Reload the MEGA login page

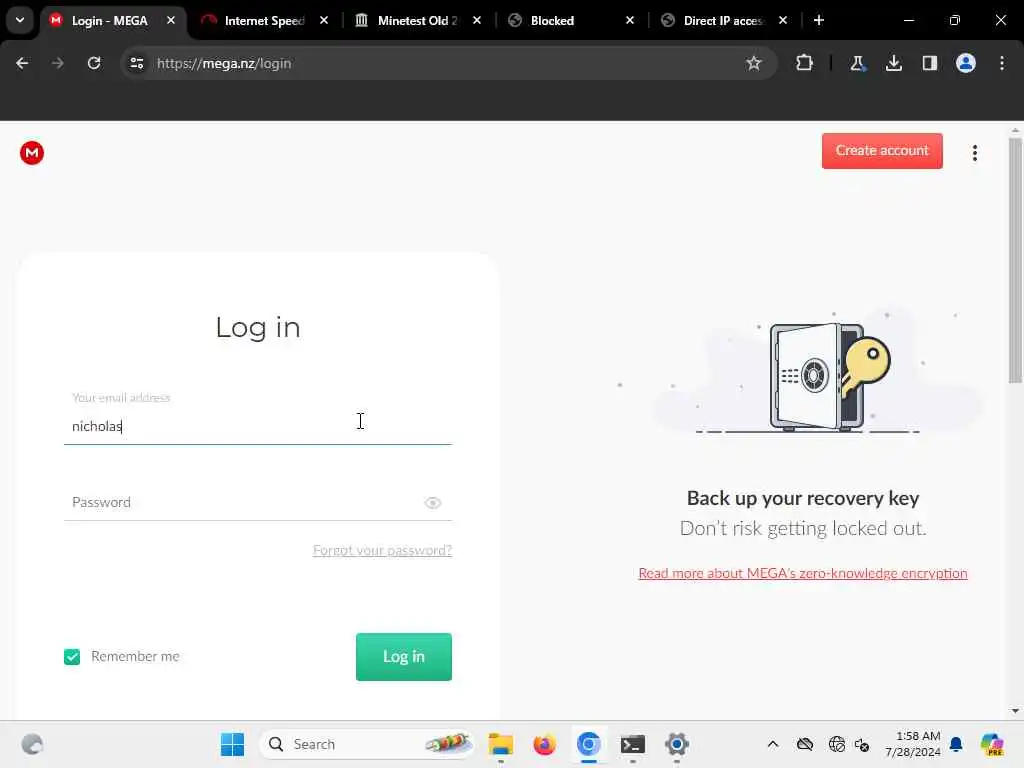pyautogui.click(x=94, y=63)
